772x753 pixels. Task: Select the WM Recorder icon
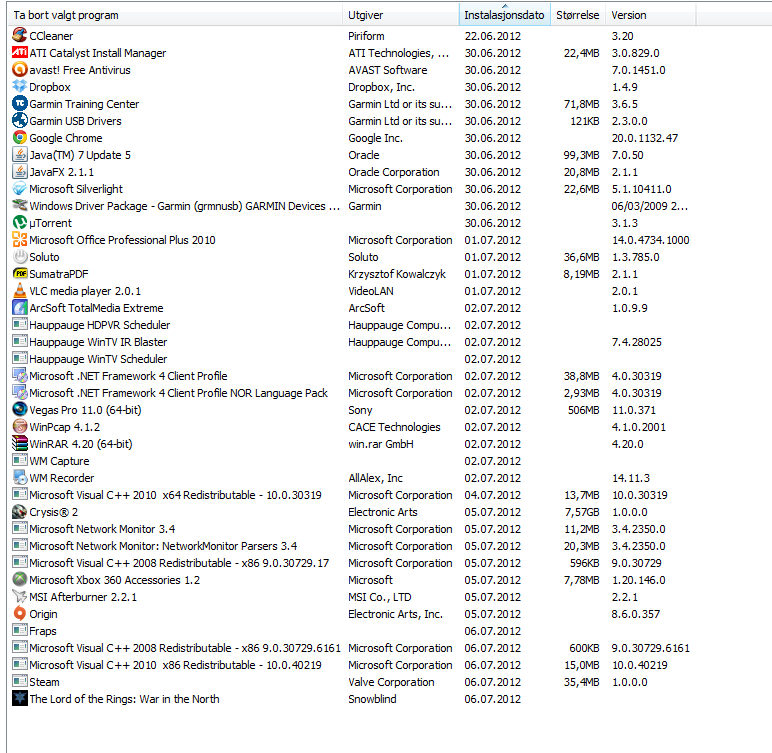pyautogui.click(x=20, y=477)
